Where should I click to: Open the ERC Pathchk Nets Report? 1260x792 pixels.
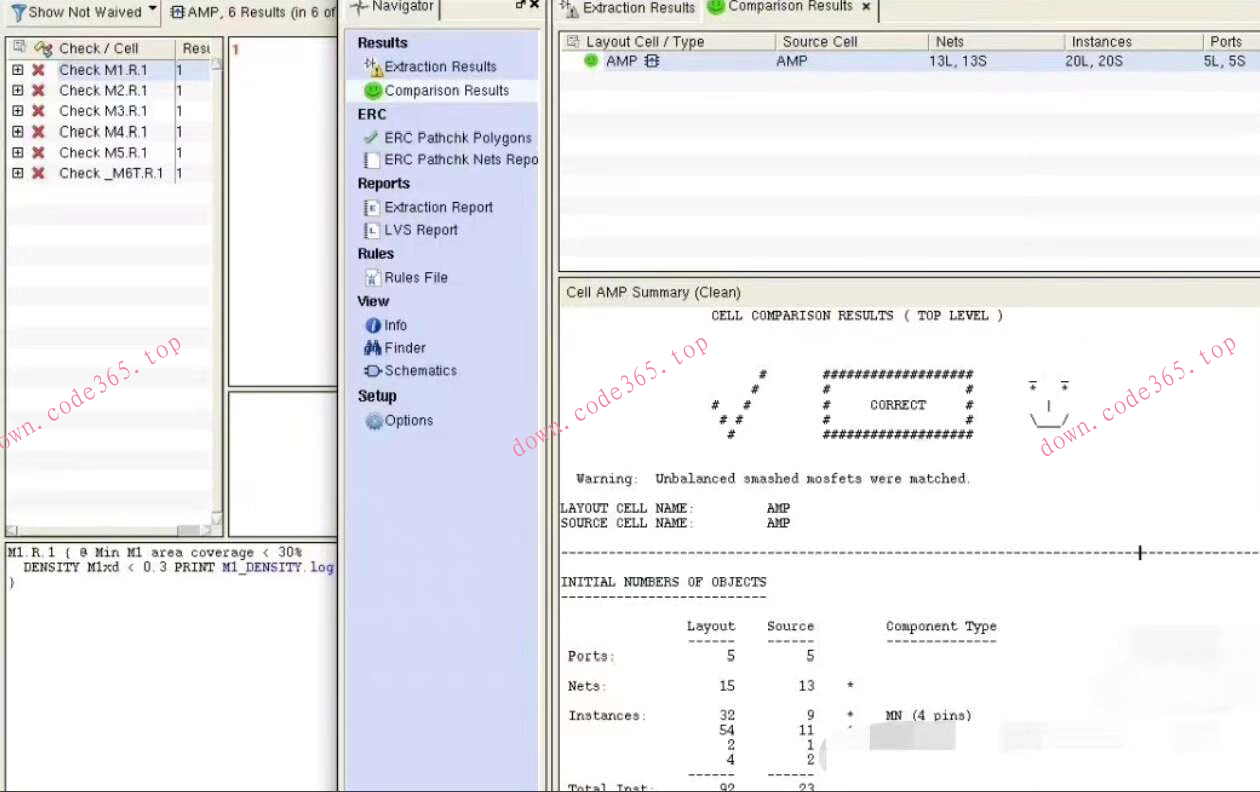(460, 160)
